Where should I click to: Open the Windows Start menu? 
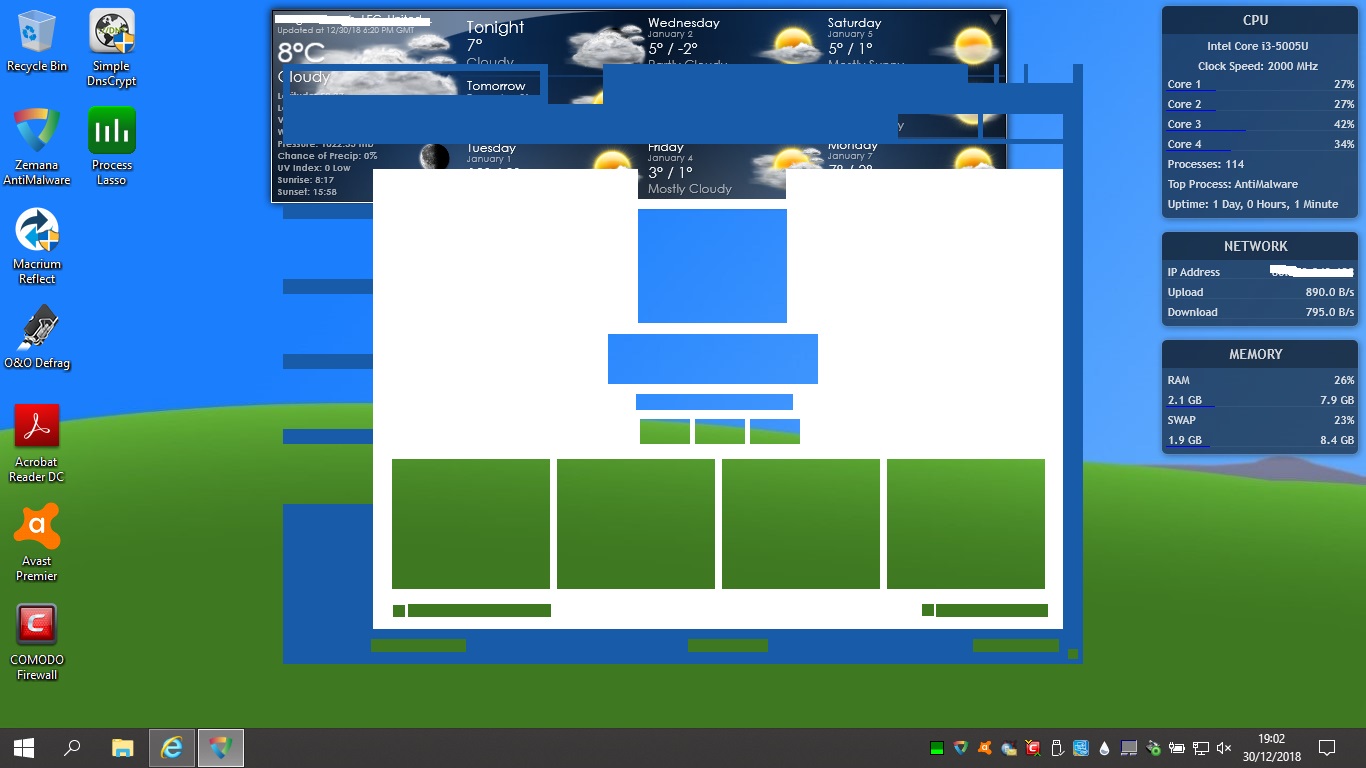(x=24, y=748)
